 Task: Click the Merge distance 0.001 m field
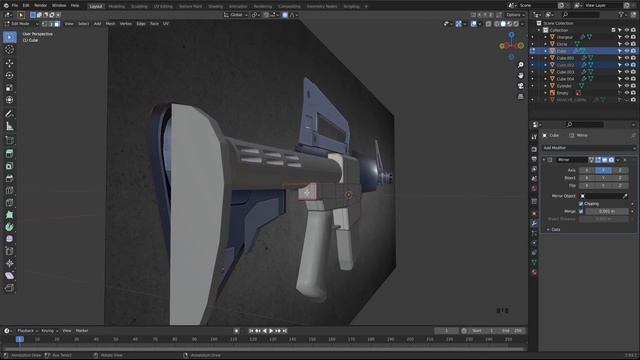[607, 211]
